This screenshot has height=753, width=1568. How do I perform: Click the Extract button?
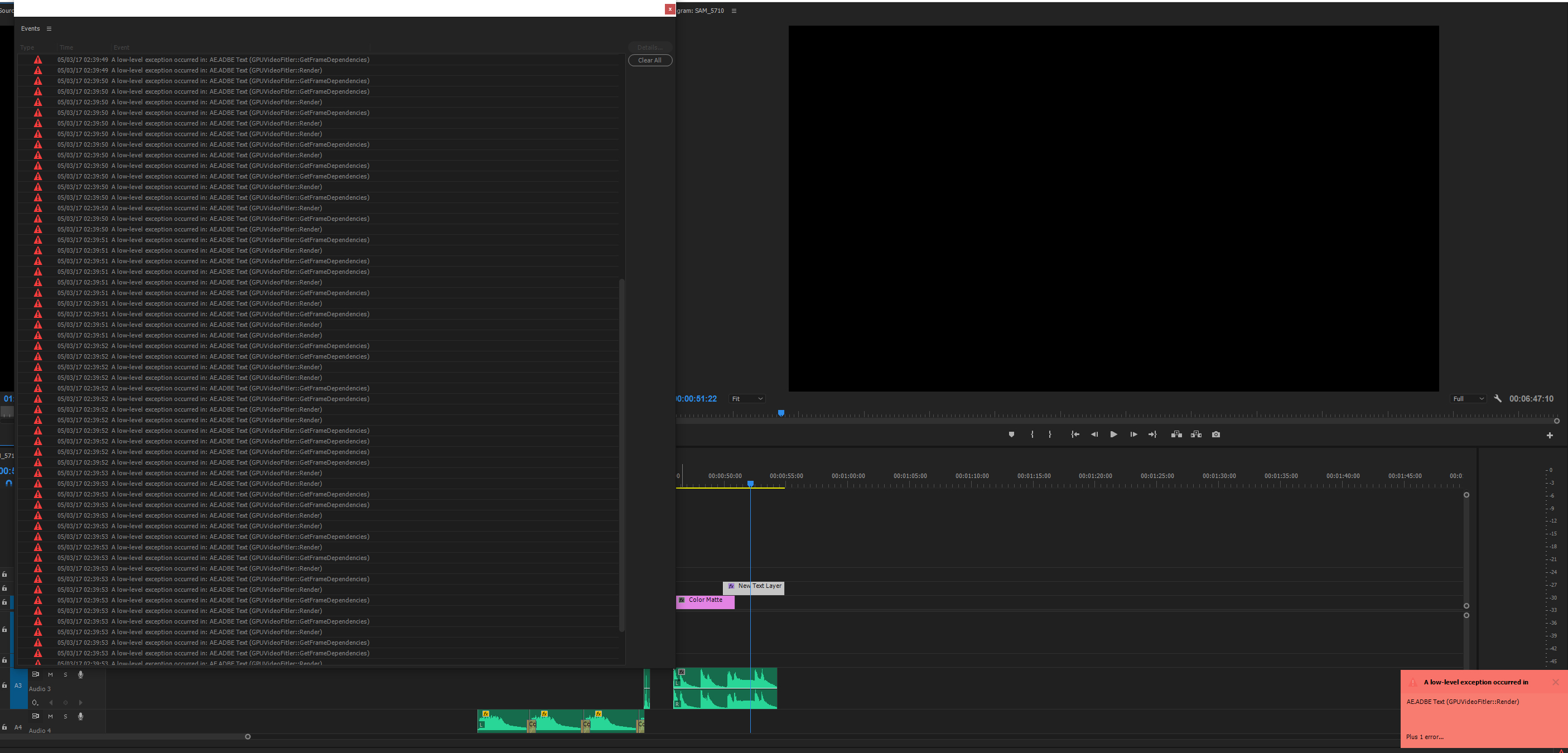click(x=1196, y=435)
